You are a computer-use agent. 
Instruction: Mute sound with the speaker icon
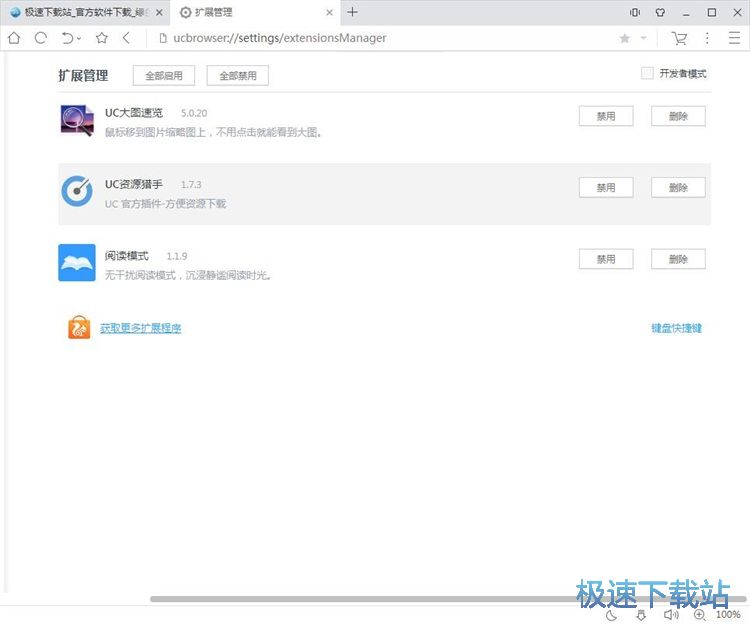pos(671,615)
